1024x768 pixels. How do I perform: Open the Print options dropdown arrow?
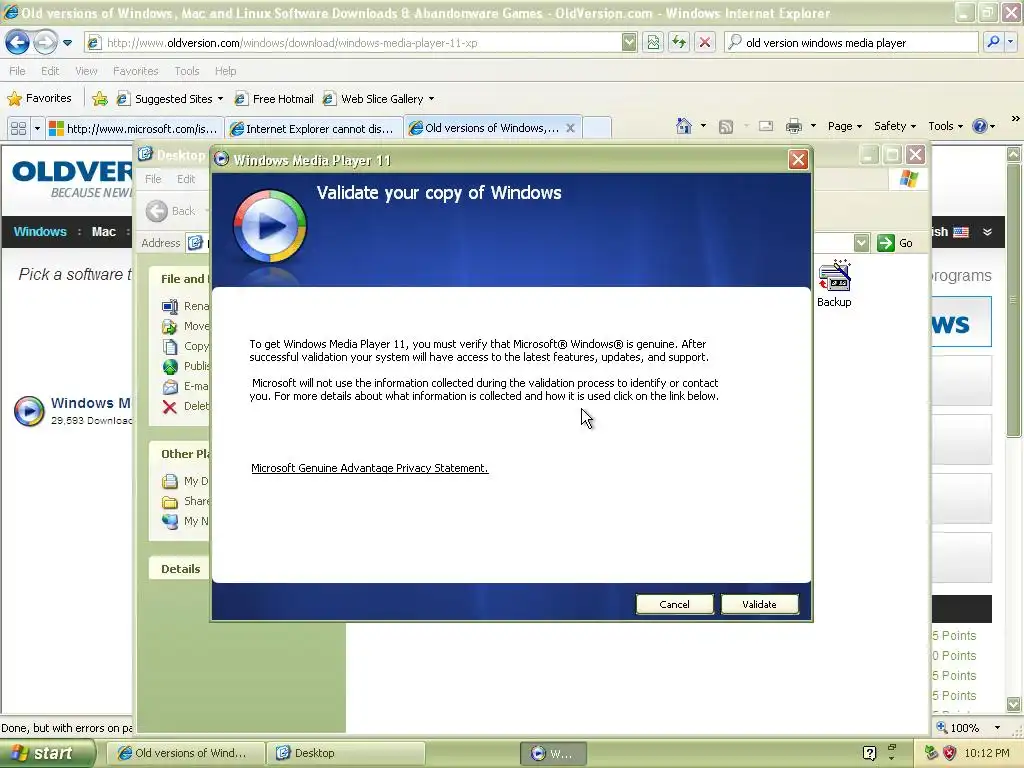coord(813,126)
